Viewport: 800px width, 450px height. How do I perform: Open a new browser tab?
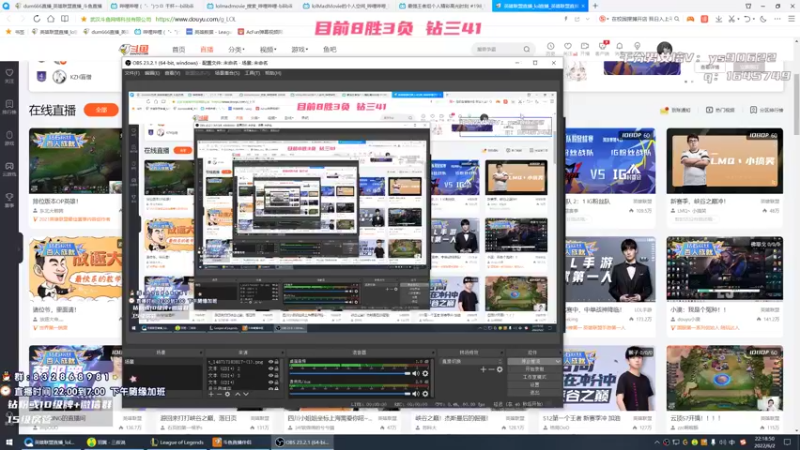point(595,6)
